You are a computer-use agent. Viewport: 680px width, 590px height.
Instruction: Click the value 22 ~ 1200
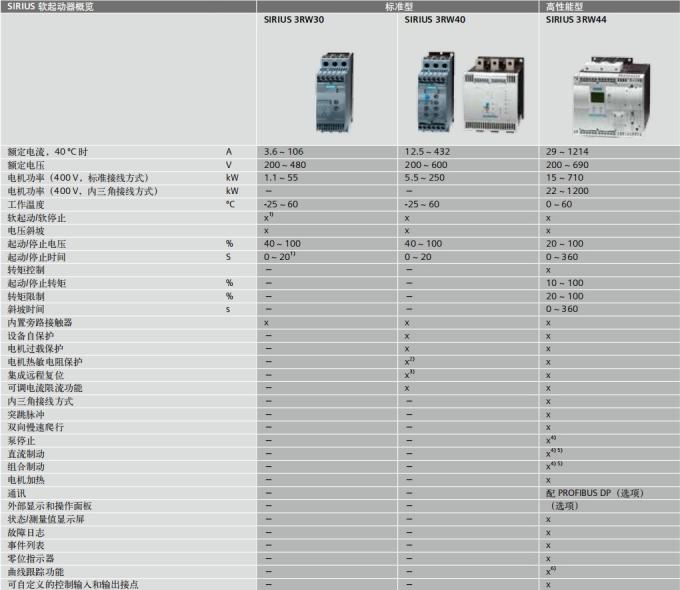pyautogui.click(x=567, y=191)
